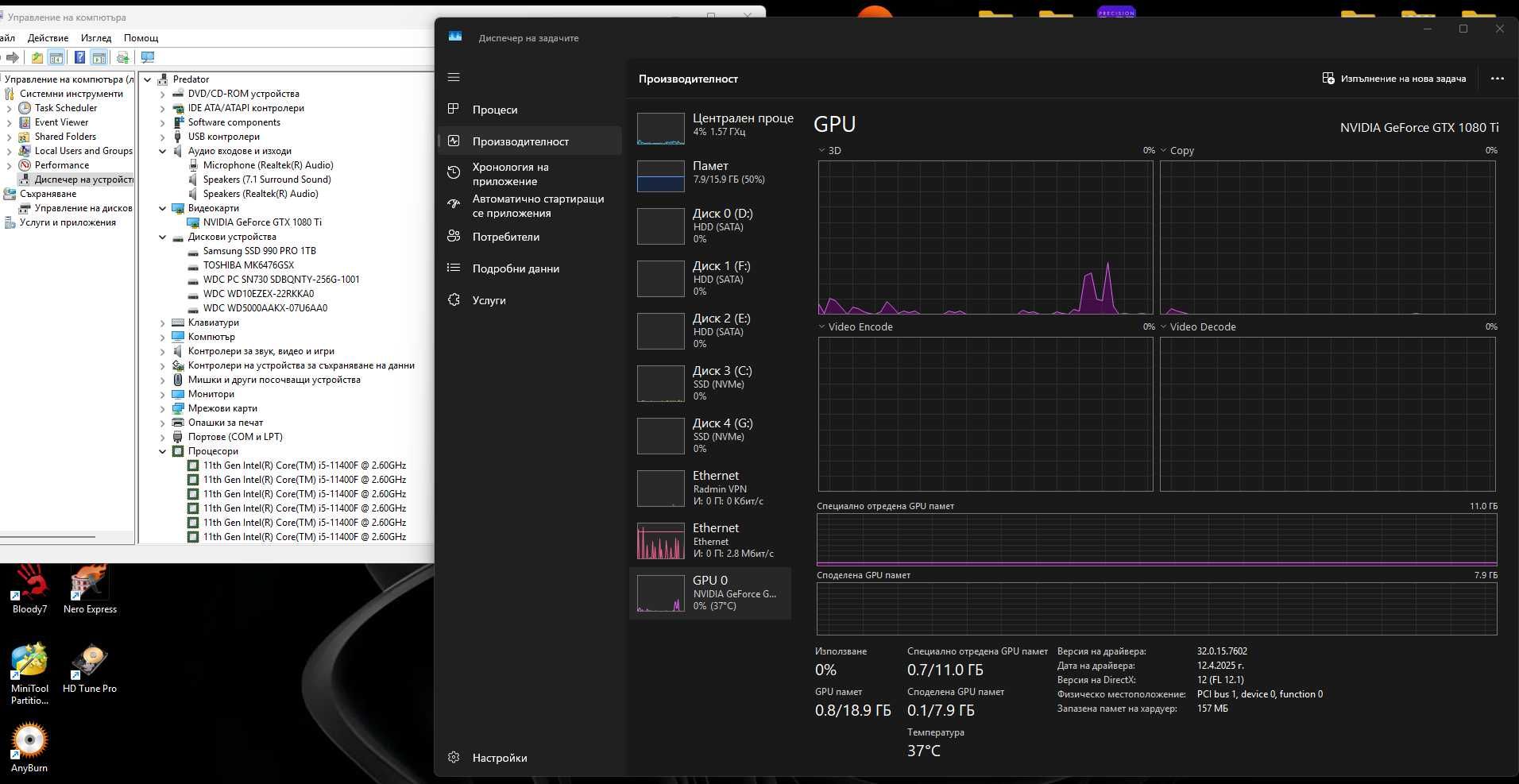Expand Event Viewer in the console tree

pos(10,123)
